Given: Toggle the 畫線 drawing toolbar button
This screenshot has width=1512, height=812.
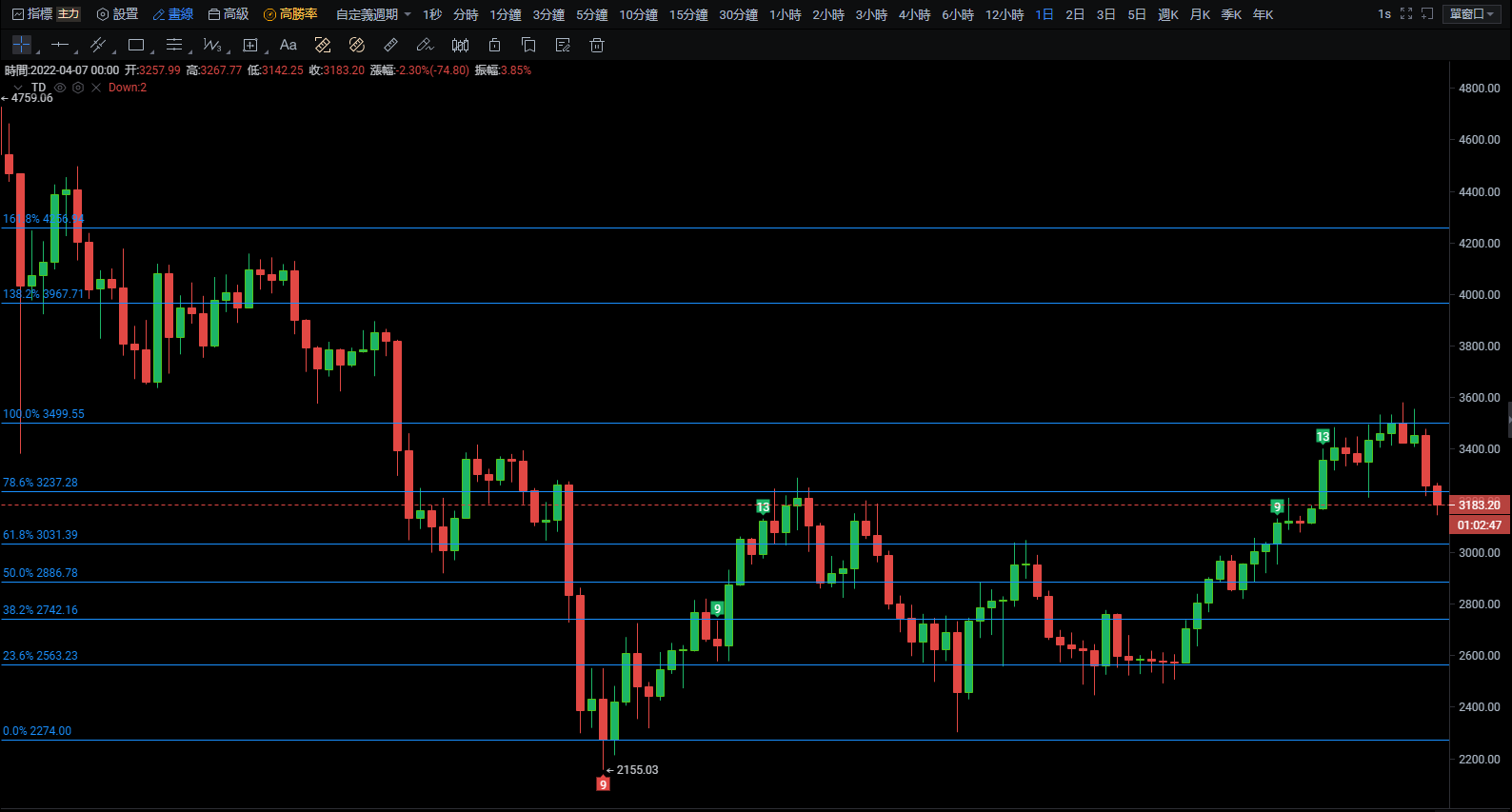Looking at the screenshot, I should [172, 14].
